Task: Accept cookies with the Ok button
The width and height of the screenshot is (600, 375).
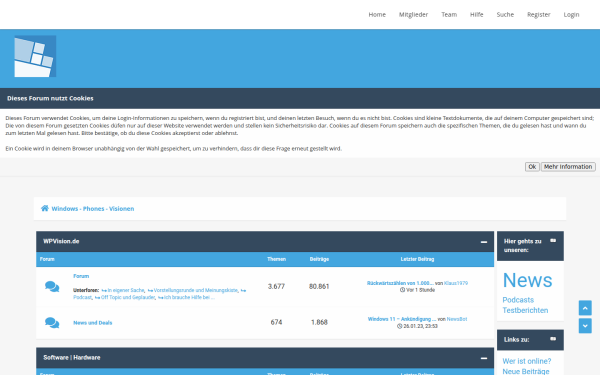Action: (532, 167)
